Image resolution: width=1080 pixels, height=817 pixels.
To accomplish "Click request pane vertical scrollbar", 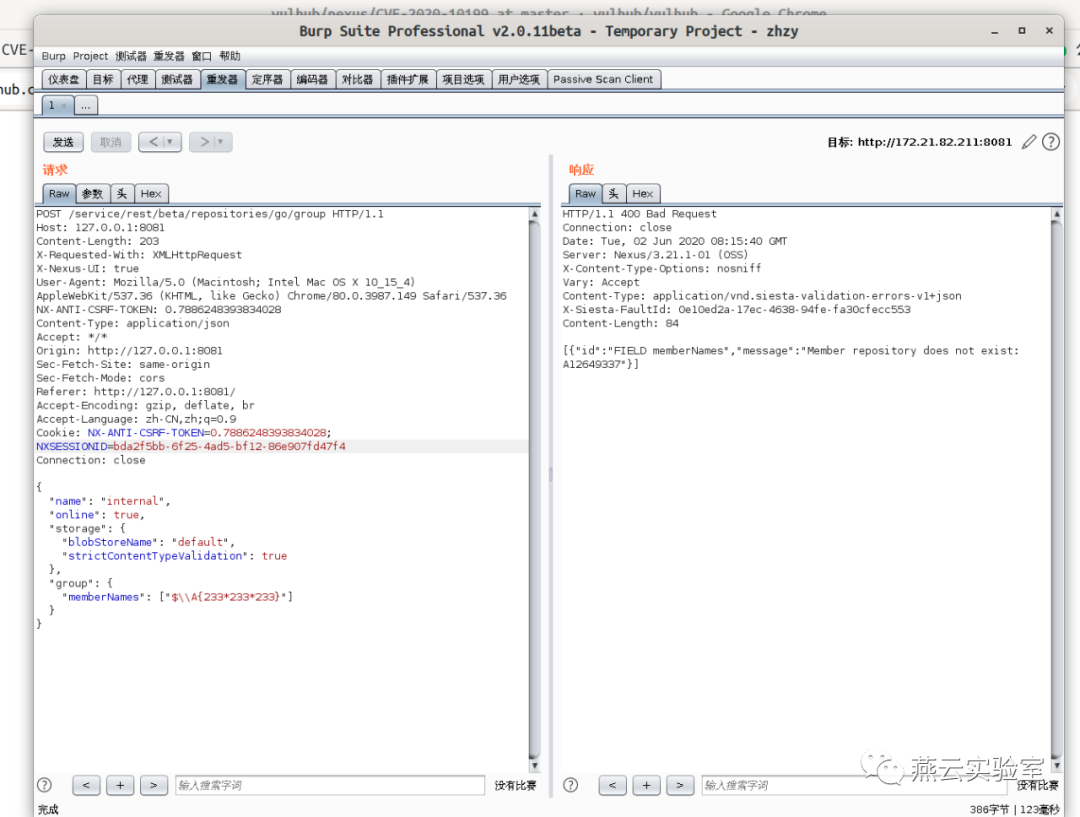I will pos(534,489).
